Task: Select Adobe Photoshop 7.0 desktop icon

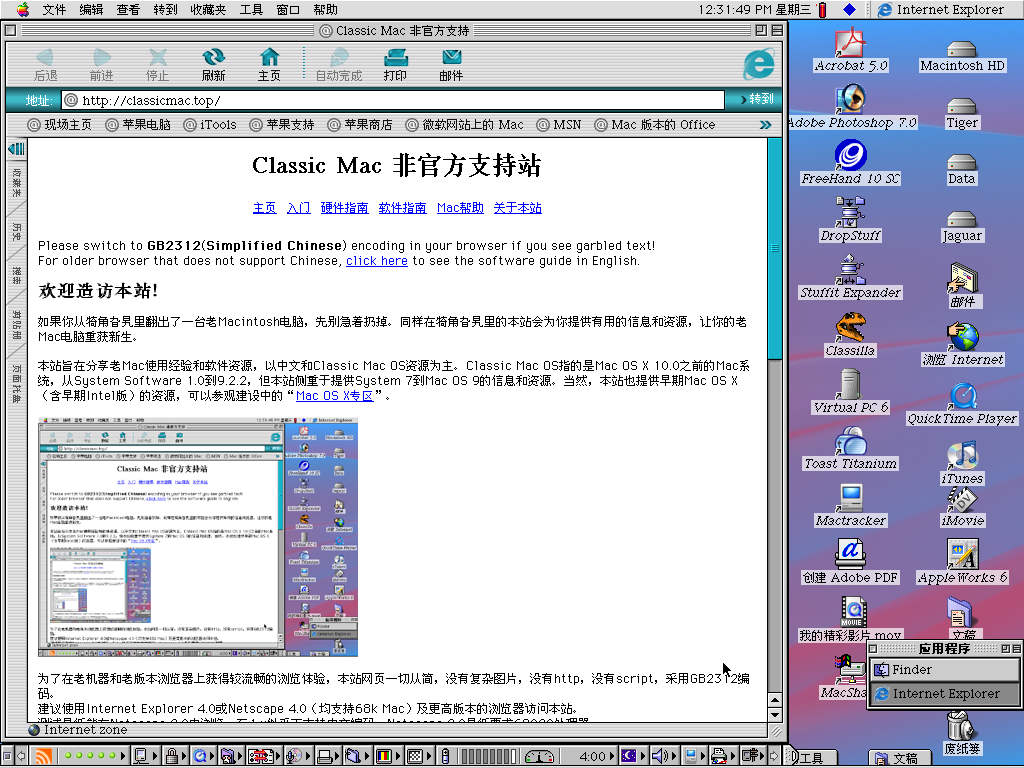Action: click(x=850, y=99)
